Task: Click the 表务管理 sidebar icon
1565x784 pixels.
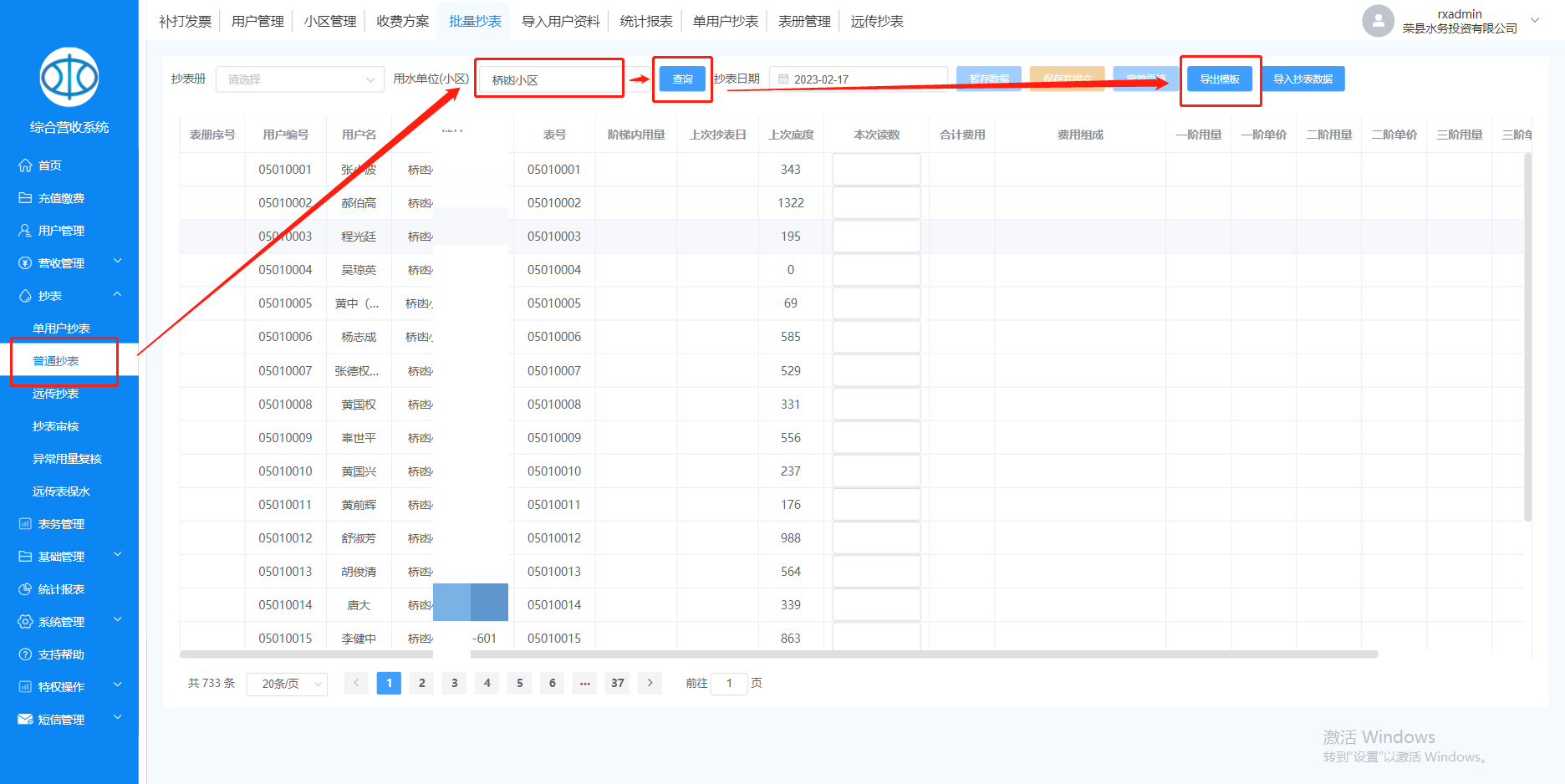Action: tap(25, 524)
